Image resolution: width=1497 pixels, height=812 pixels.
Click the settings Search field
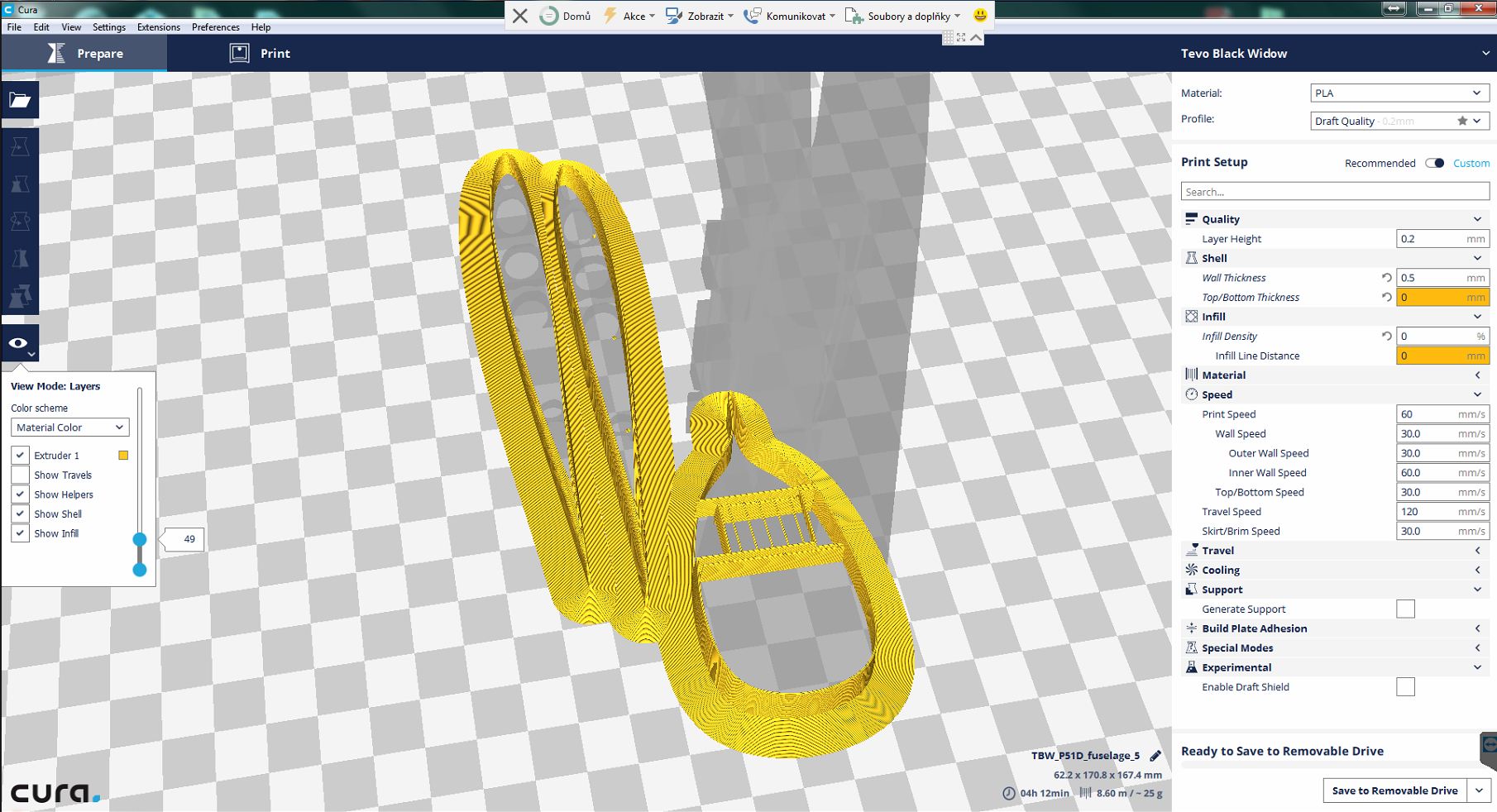[x=1334, y=192]
